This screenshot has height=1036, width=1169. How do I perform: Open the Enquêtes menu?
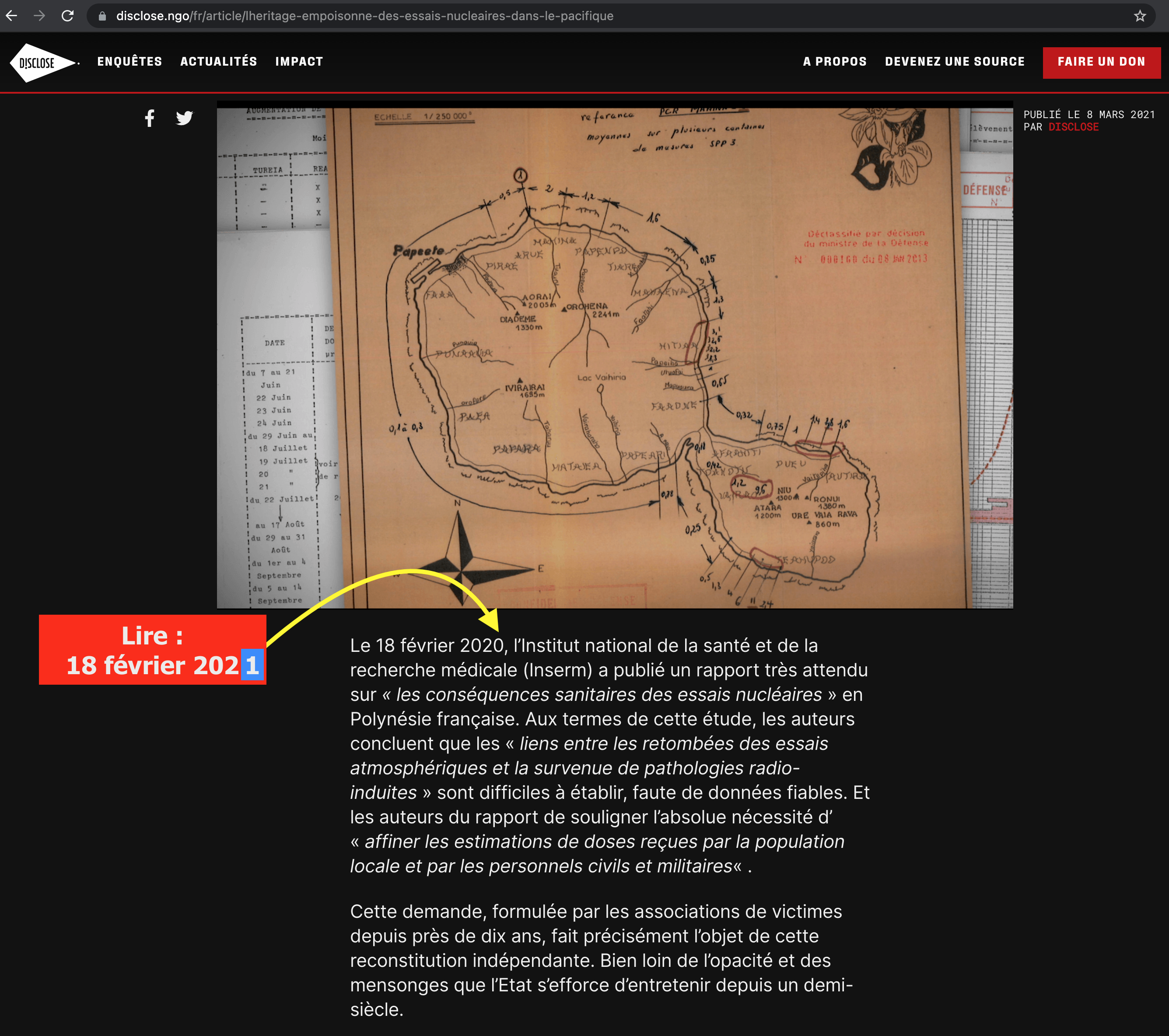click(x=129, y=62)
